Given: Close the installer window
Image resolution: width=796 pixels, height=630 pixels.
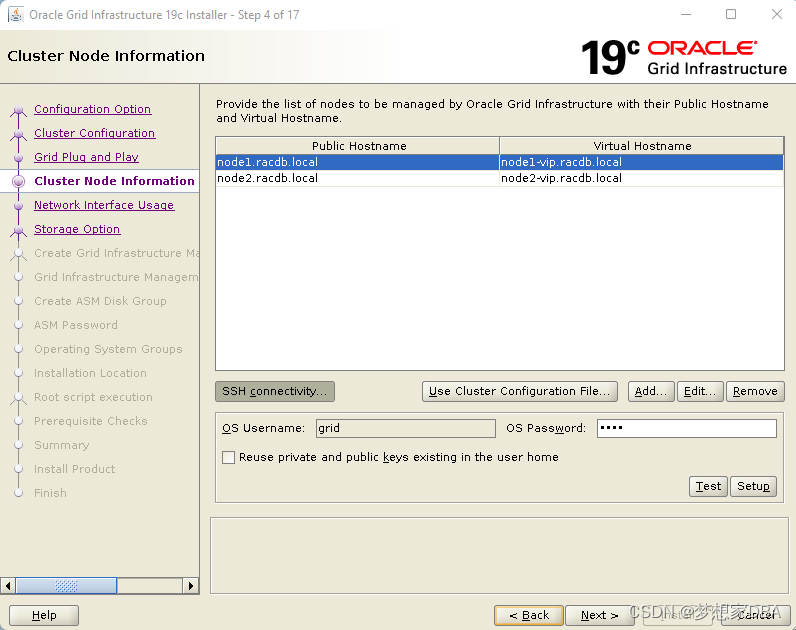Looking at the screenshot, I should tap(777, 14).
